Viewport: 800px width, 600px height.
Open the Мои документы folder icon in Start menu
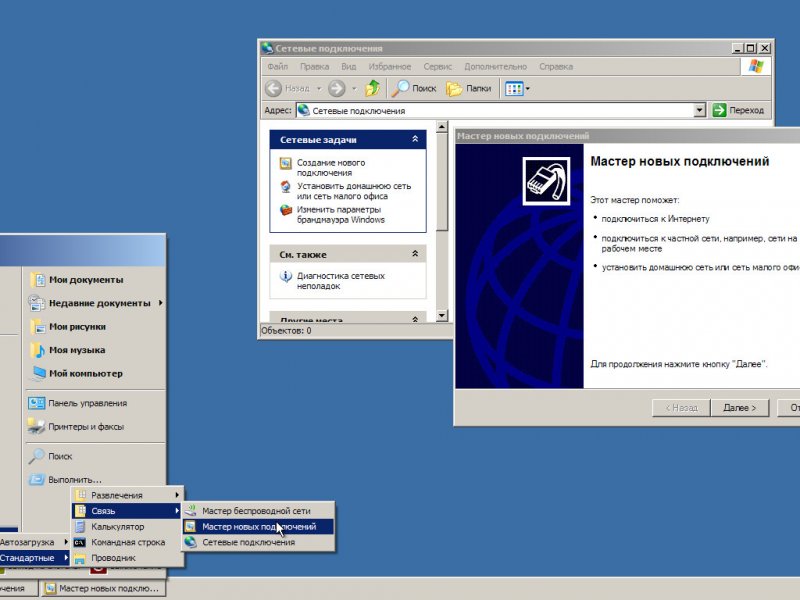tap(38, 280)
